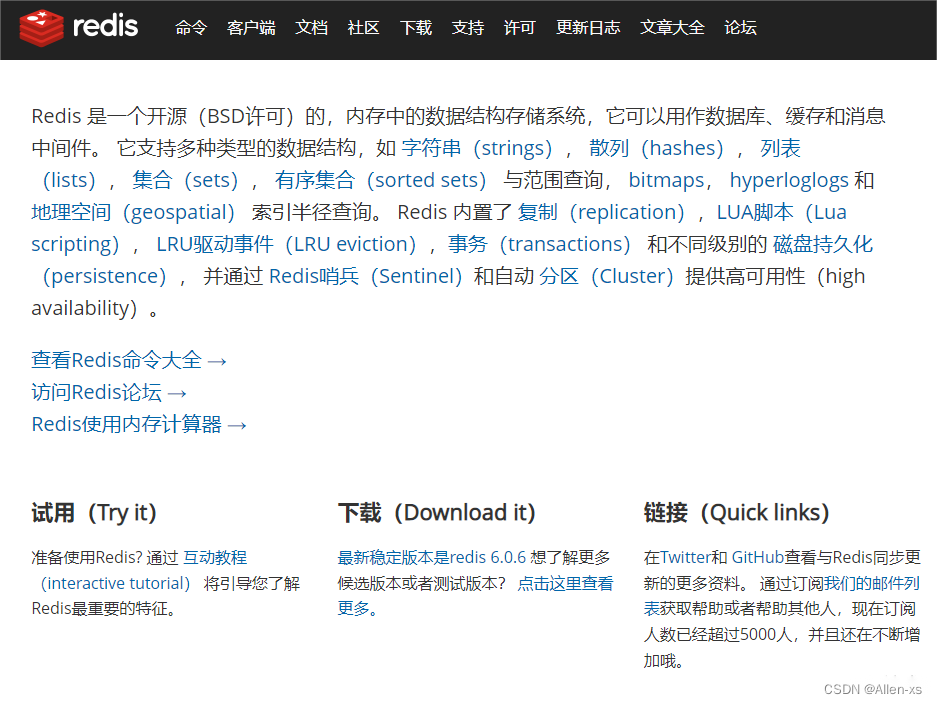Viewport: 937px width, 704px height.
Task: Open the Redis哨兵 (Sentinel) link
Action: [x=366, y=276]
